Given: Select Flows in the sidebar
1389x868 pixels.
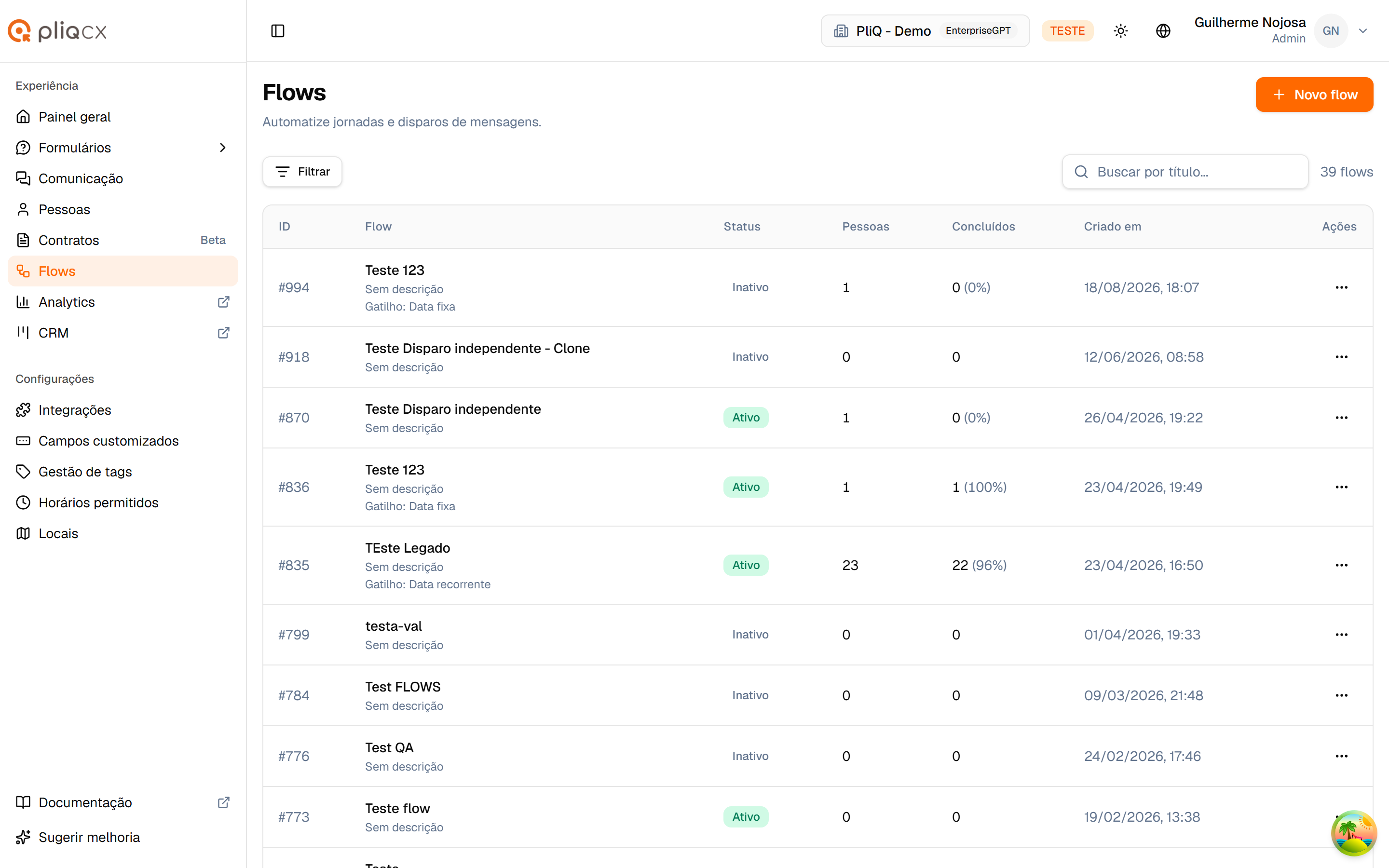Looking at the screenshot, I should (123, 271).
